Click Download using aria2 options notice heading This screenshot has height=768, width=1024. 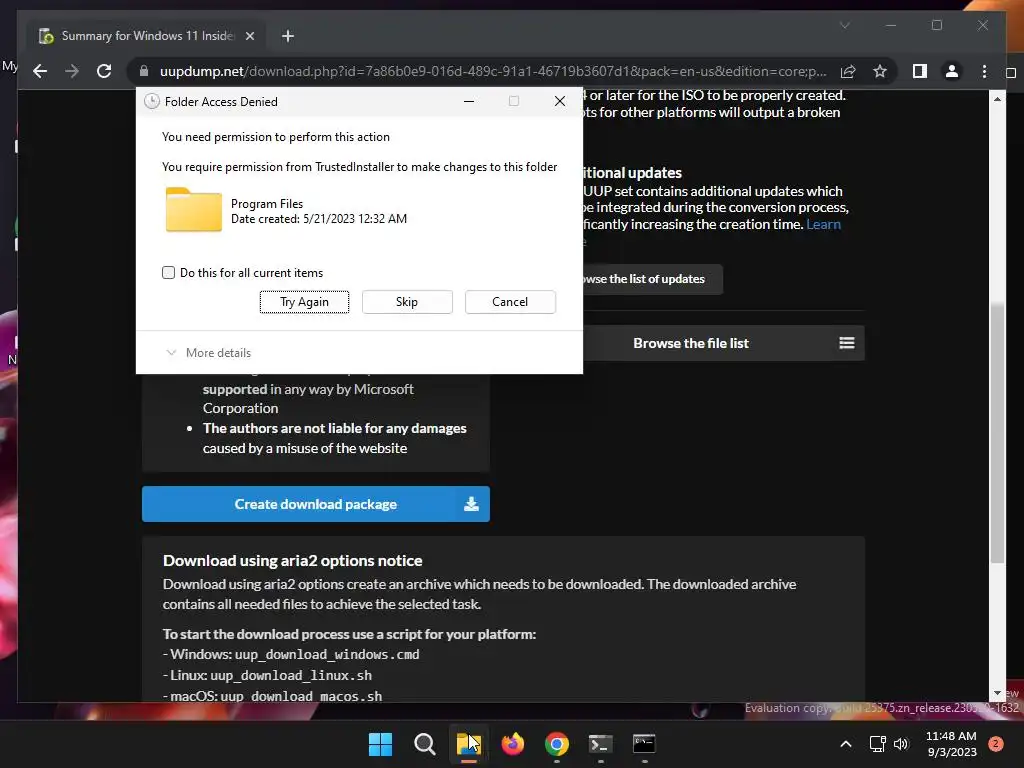(x=293, y=561)
